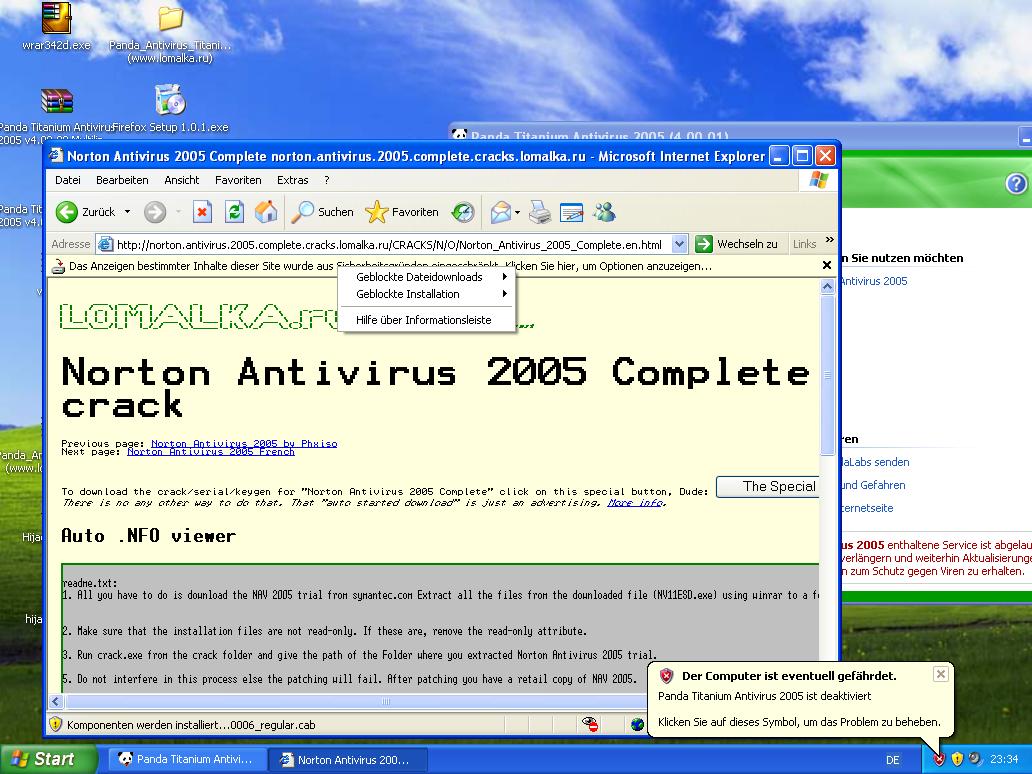Screen dimensions: 1032x774
Task: Click the privacy report eye icon in status bar
Action: coord(590,724)
